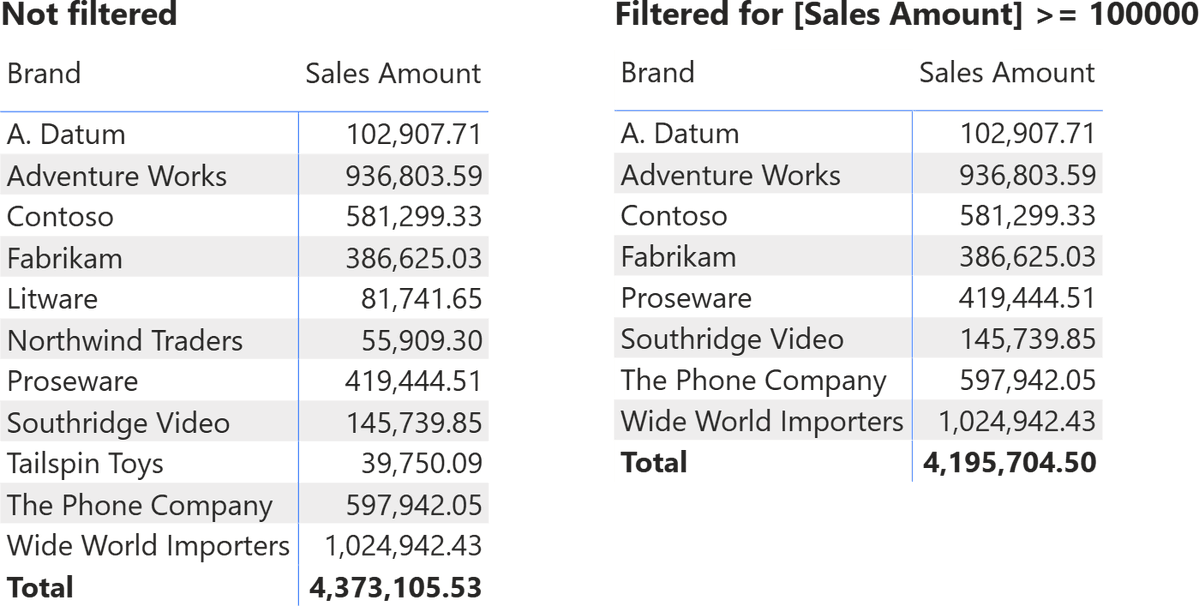The width and height of the screenshot is (1199, 606).
Task: Select Adventure Works in the Filtered table
Action: coord(731,175)
